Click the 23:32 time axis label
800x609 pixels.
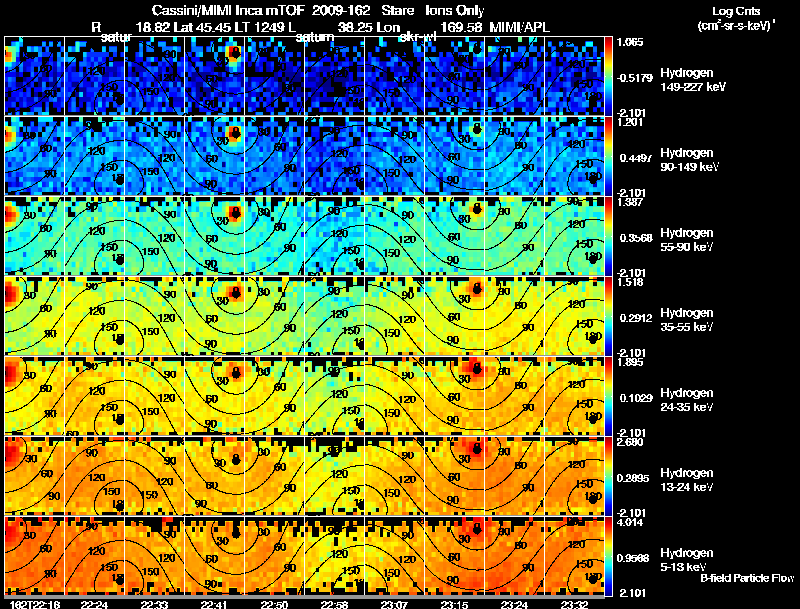click(574, 605)
